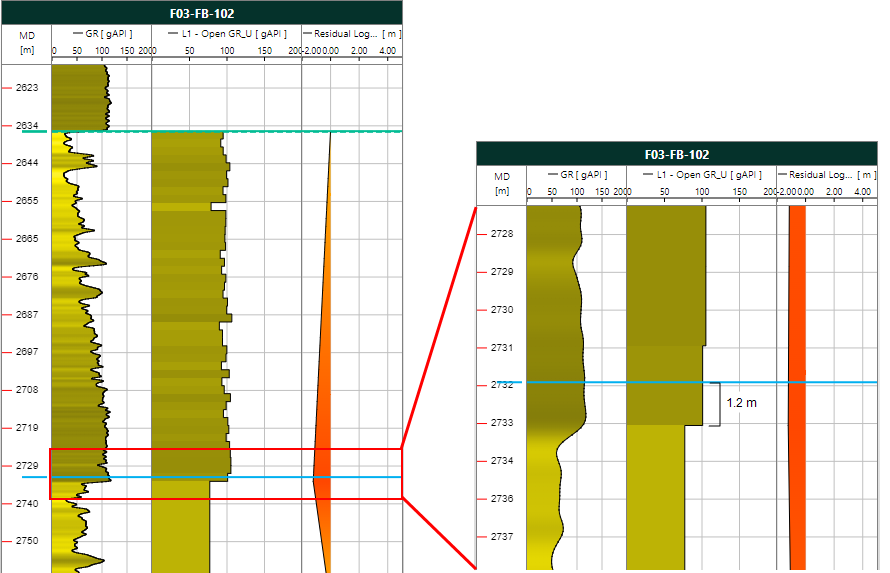The height and width of the screenshot is (573, 890).
Task: Select the F03-FB-102 title bar of zoomed panel
Action: (677, 154)
